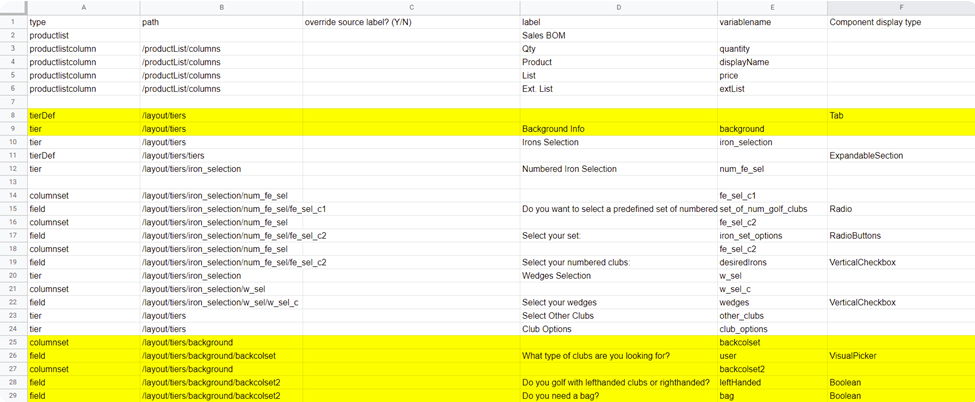Click the 'Background Info' label cell
This screenshot has width=975, height=402.
pyautogui.click(x=619, y=129)
